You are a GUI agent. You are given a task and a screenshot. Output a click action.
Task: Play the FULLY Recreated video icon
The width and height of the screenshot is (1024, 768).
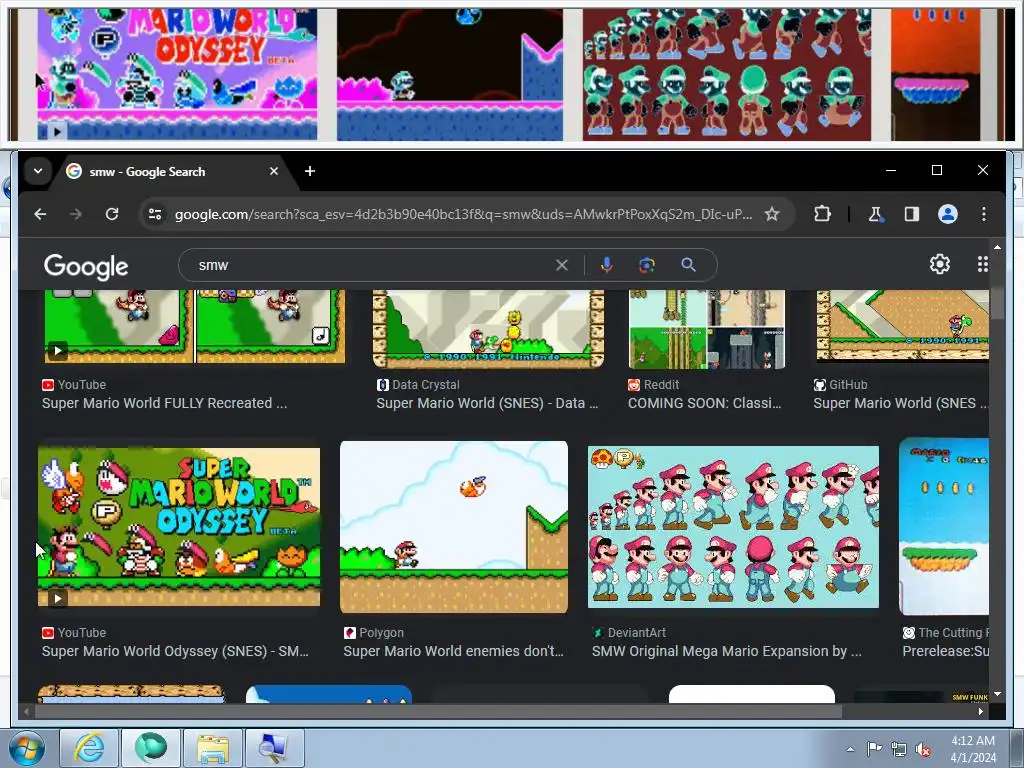coord(57,351)
